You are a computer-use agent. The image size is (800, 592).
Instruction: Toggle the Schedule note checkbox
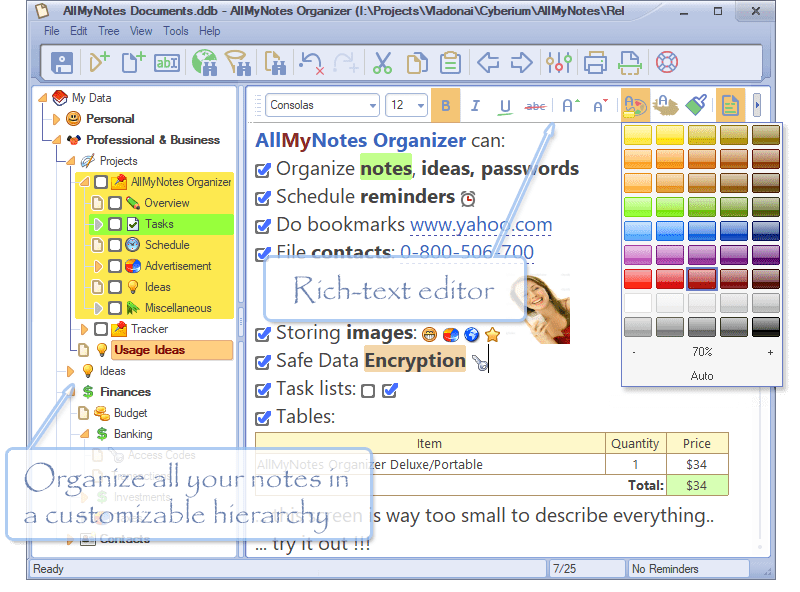click(x=115, y=245)
